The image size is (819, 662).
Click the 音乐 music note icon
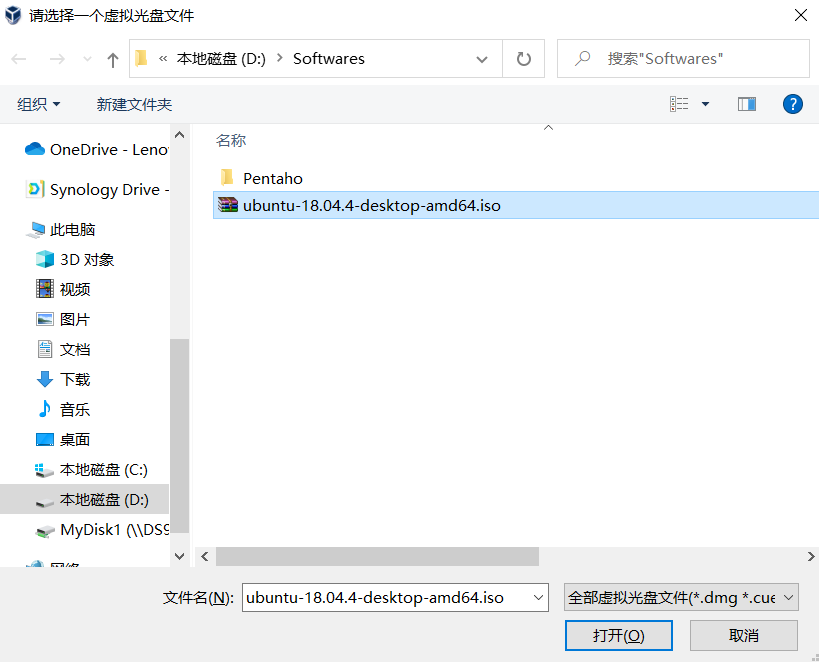coord(45,409)
